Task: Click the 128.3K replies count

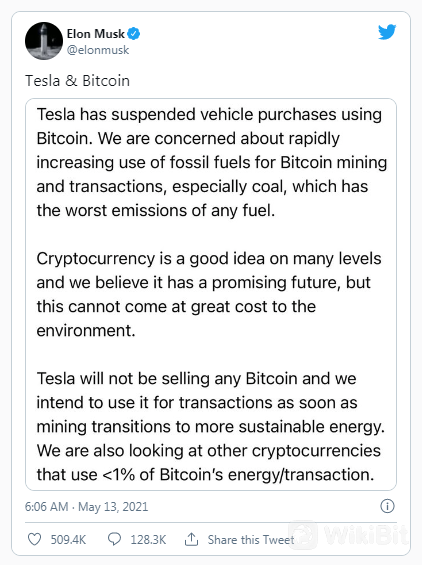Action: point(148,539)
